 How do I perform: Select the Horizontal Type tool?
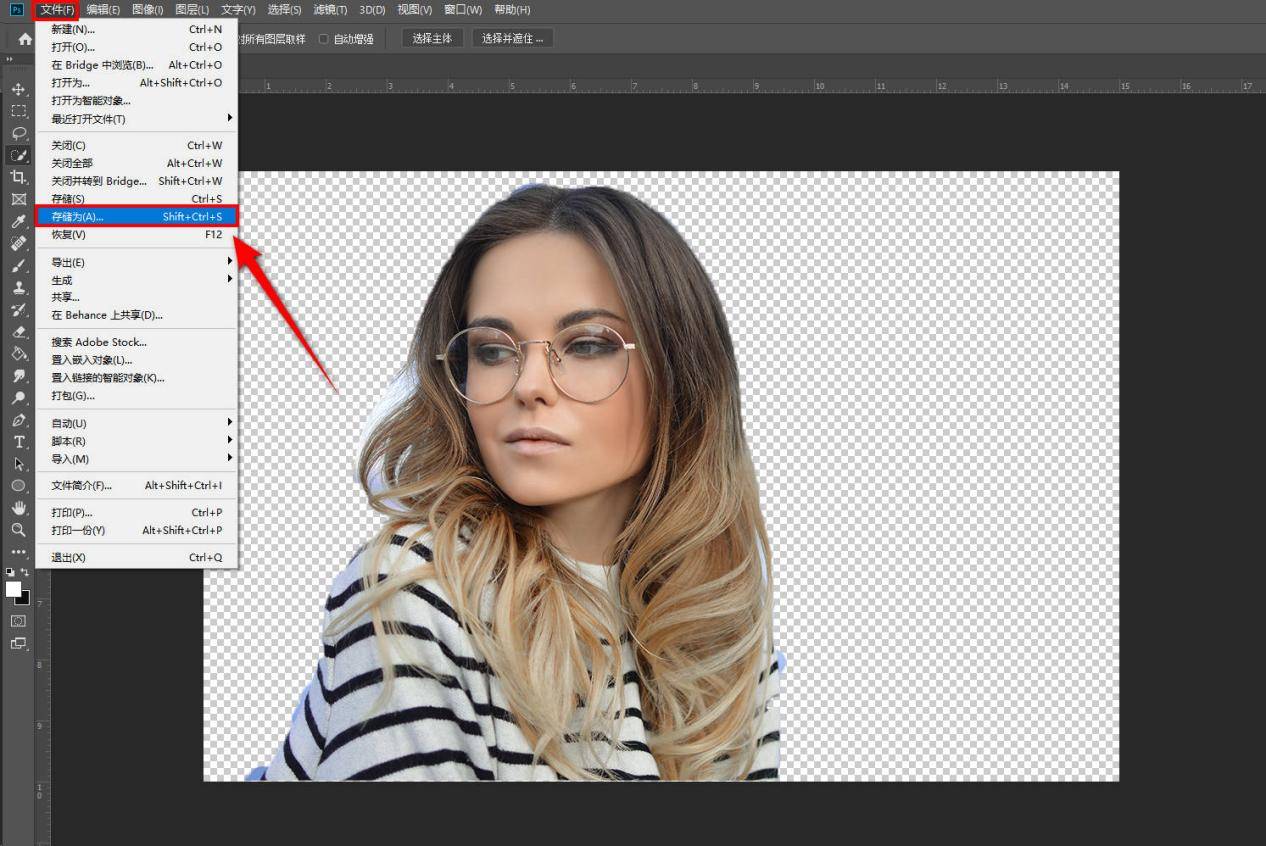18,441
